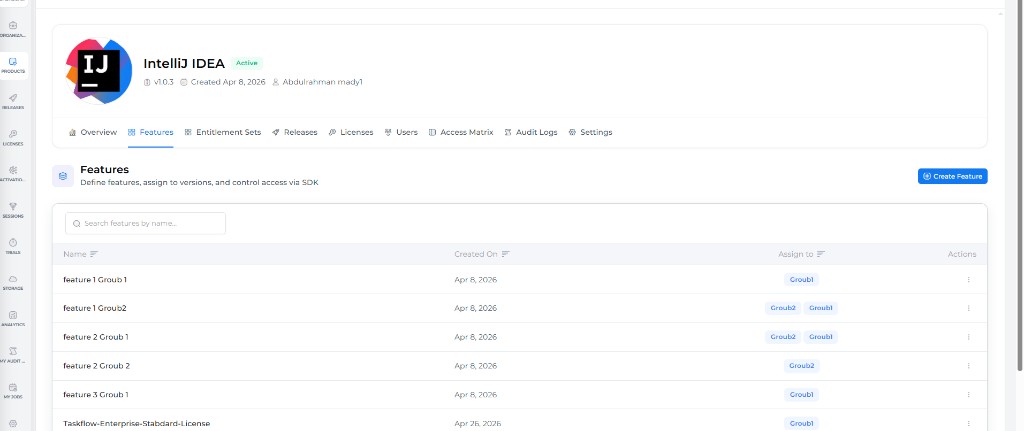This screenshot has width=1024, height=431.
Task: Click Groub1 tag in feature 3 Groub 1 row
Action: click(801, 394)
